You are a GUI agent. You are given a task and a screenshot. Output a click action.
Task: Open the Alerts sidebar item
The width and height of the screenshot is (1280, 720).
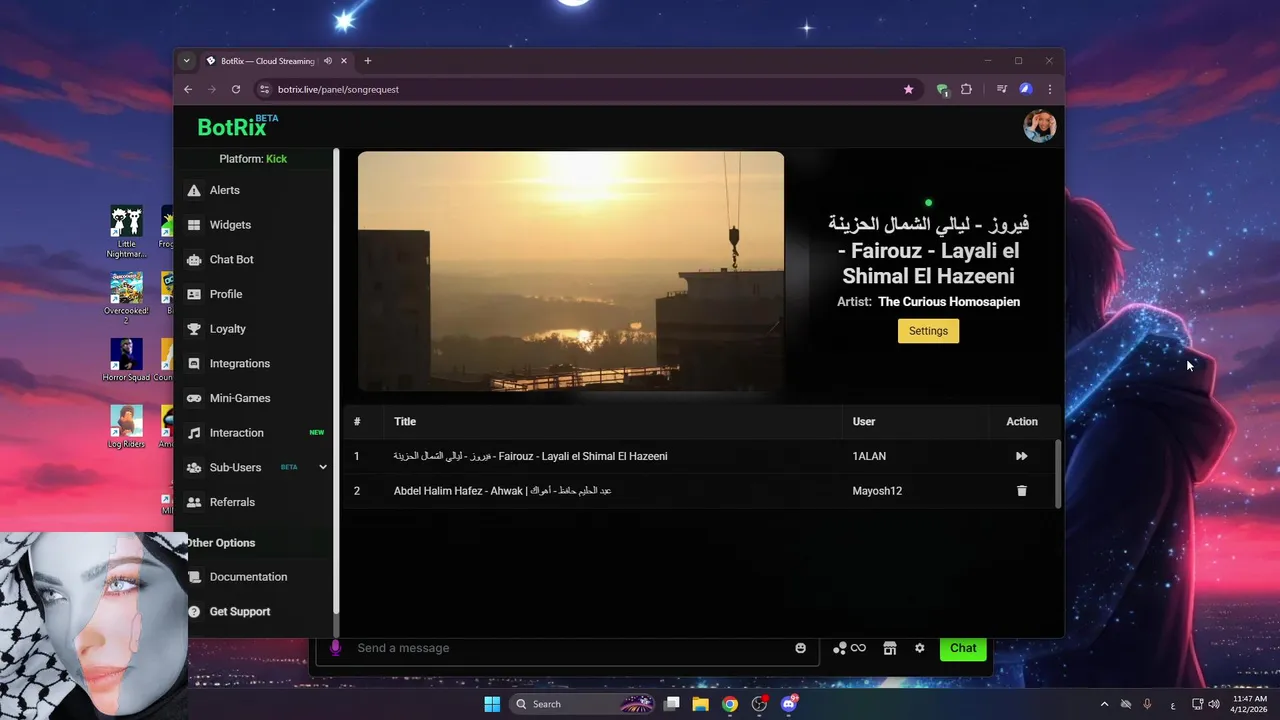pos(255,190)
